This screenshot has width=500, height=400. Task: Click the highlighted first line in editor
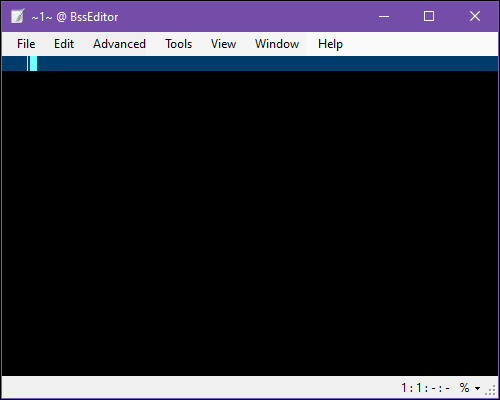click(x=250, y=63)
